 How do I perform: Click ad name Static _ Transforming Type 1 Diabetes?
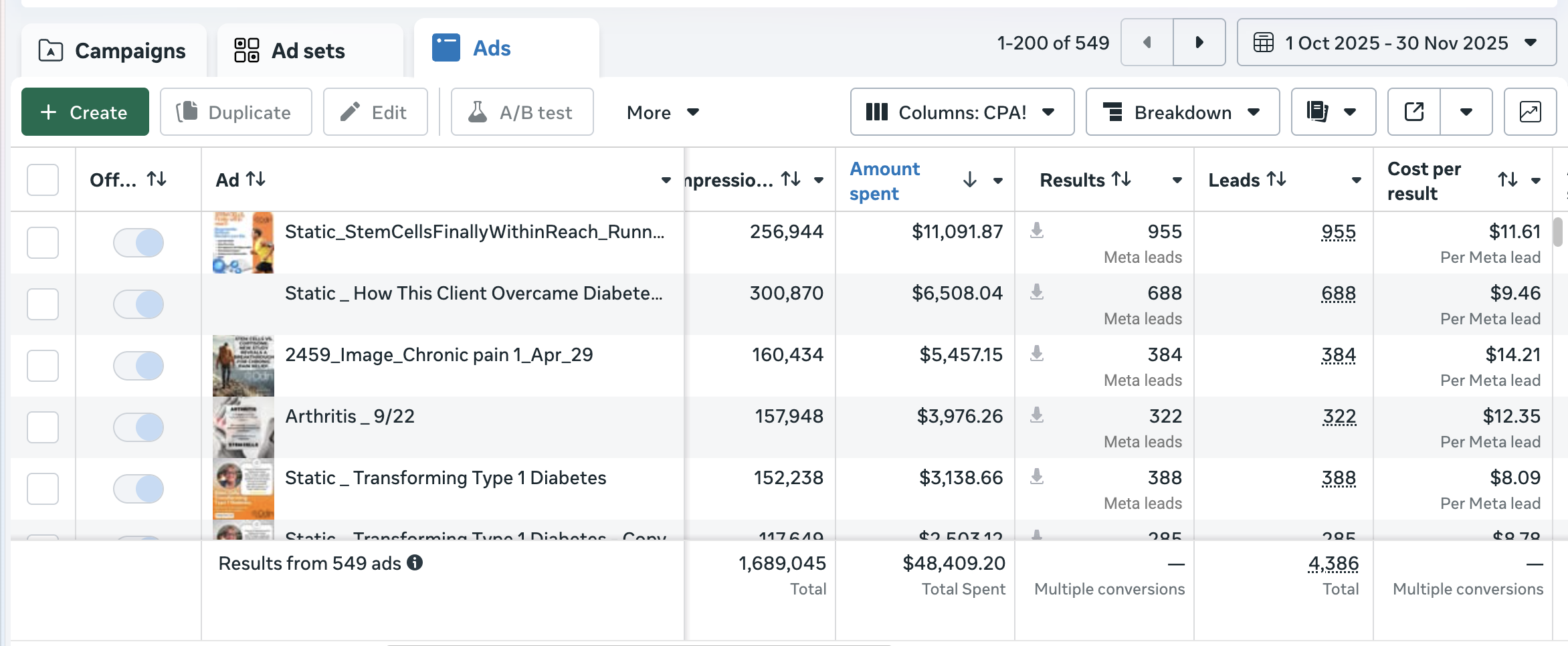446,478
